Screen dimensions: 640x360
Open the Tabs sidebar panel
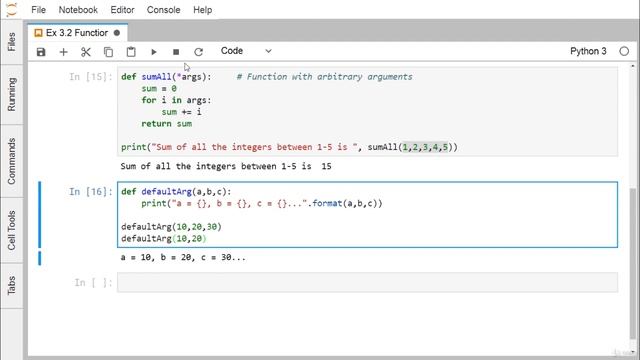[11, 285]
